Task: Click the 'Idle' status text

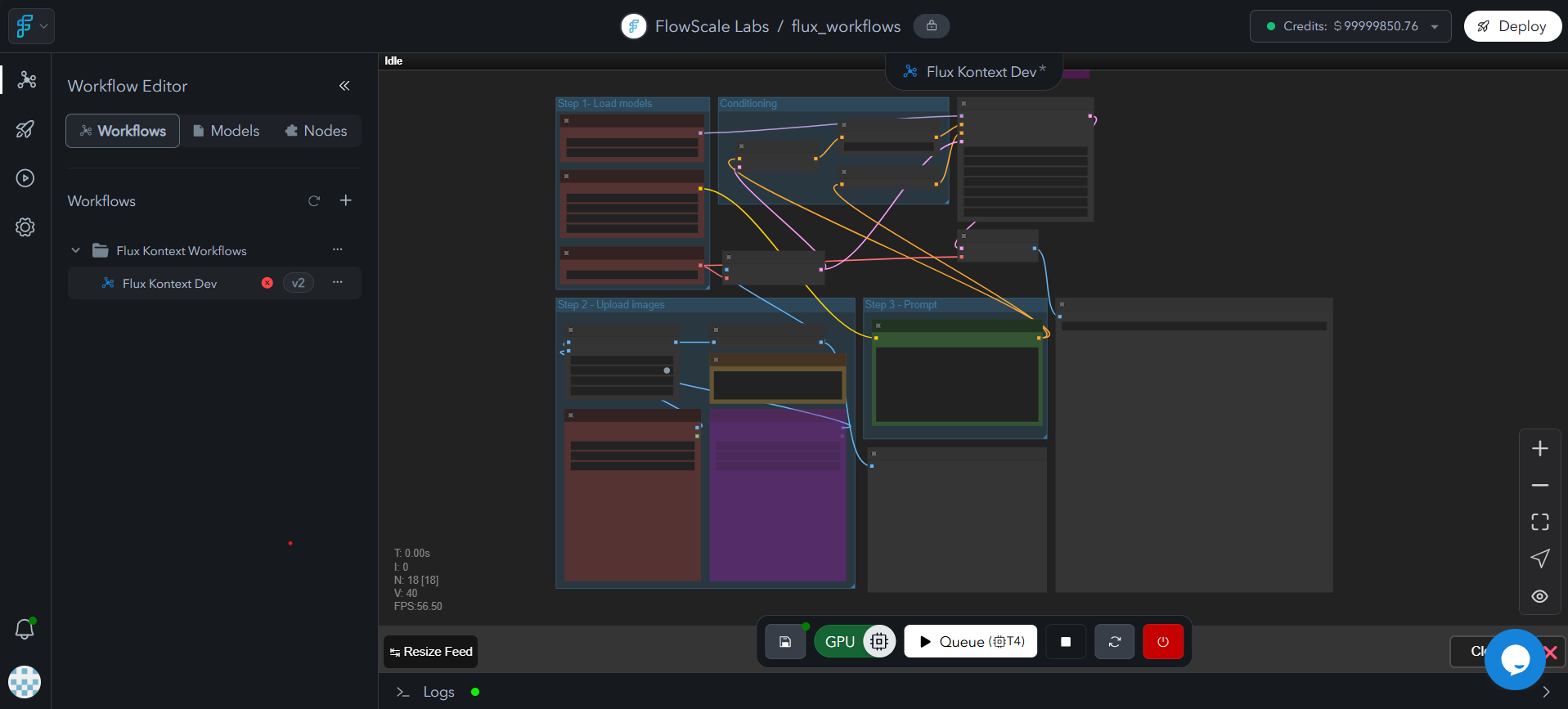Action: [x=393, y=61]
